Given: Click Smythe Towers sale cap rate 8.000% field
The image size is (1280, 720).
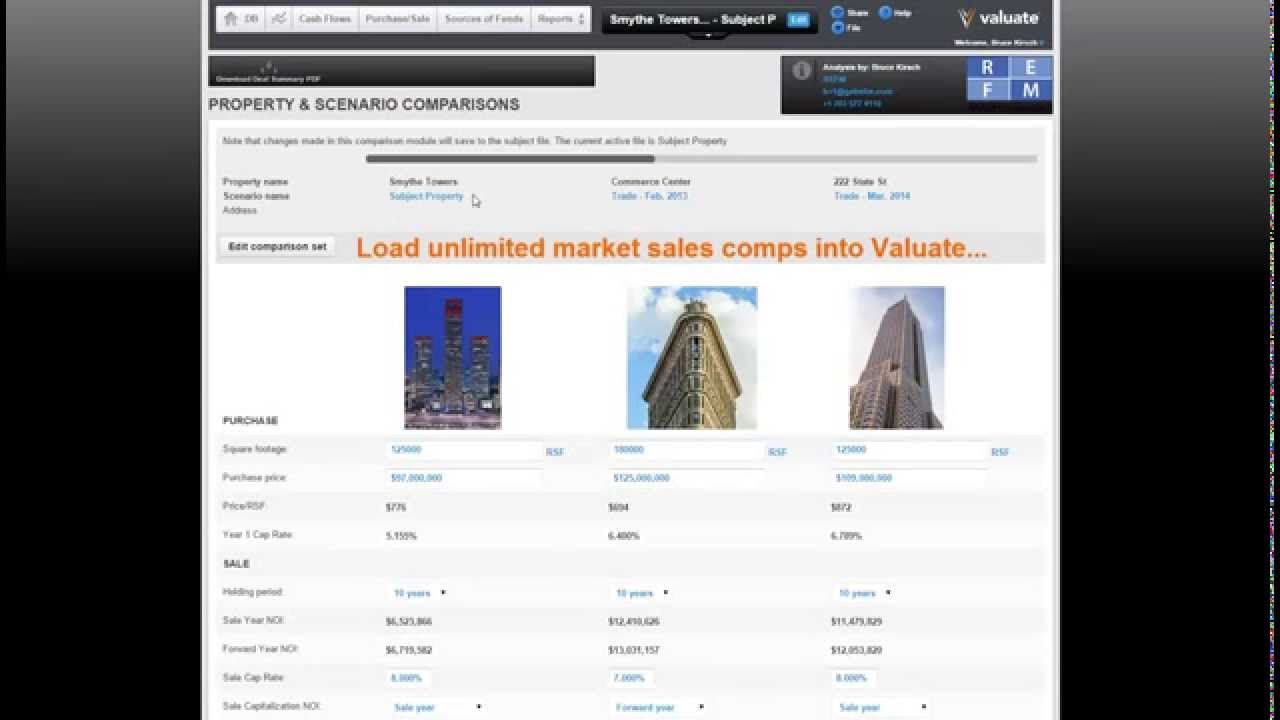Looking at the screenshot, I should coord(410,678).
